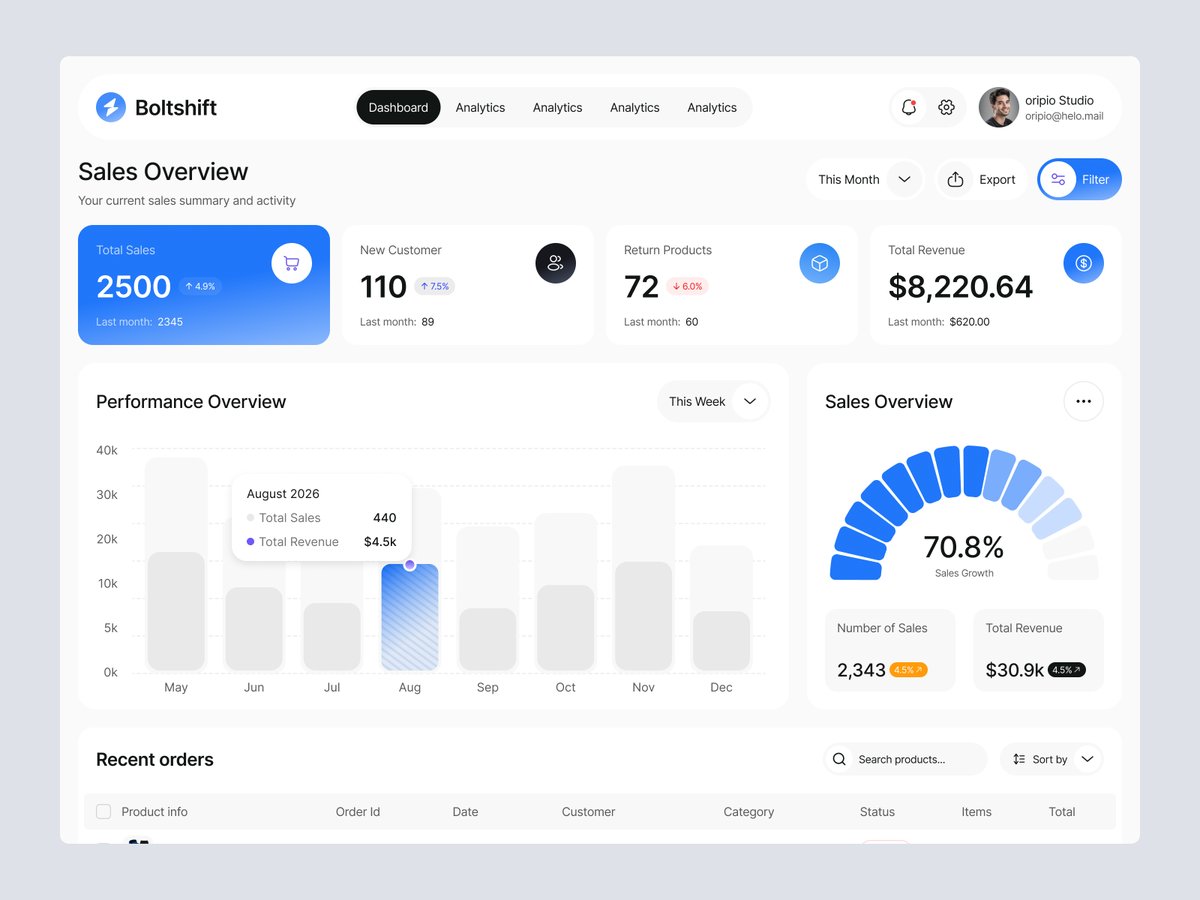The width and height of the screenshot is (1200, 900).
Task: Click the orange 4.5% badge under Number of Sales
Action: pos(908,670)
